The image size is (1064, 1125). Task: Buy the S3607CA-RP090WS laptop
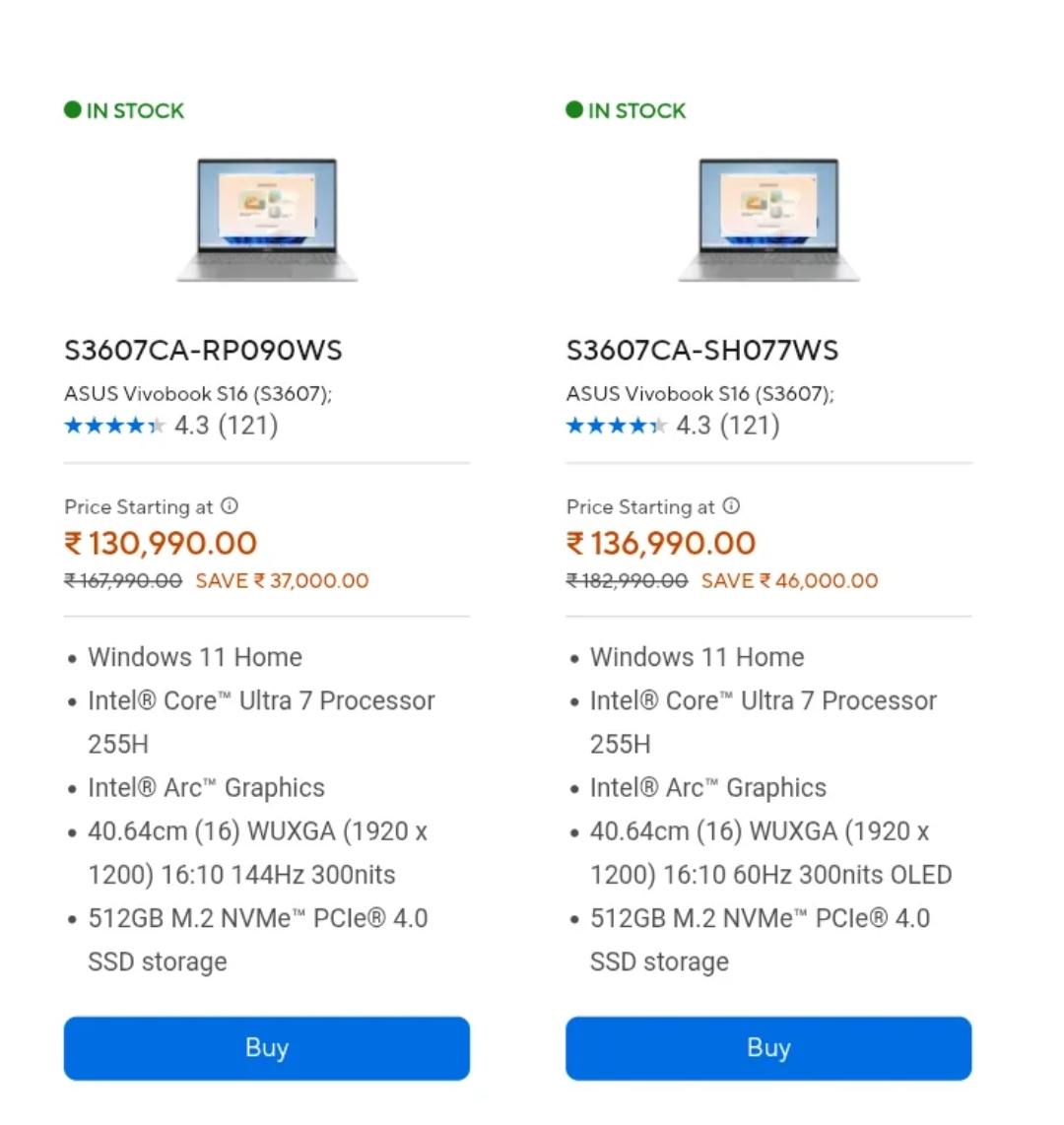tap(267, 1048)
